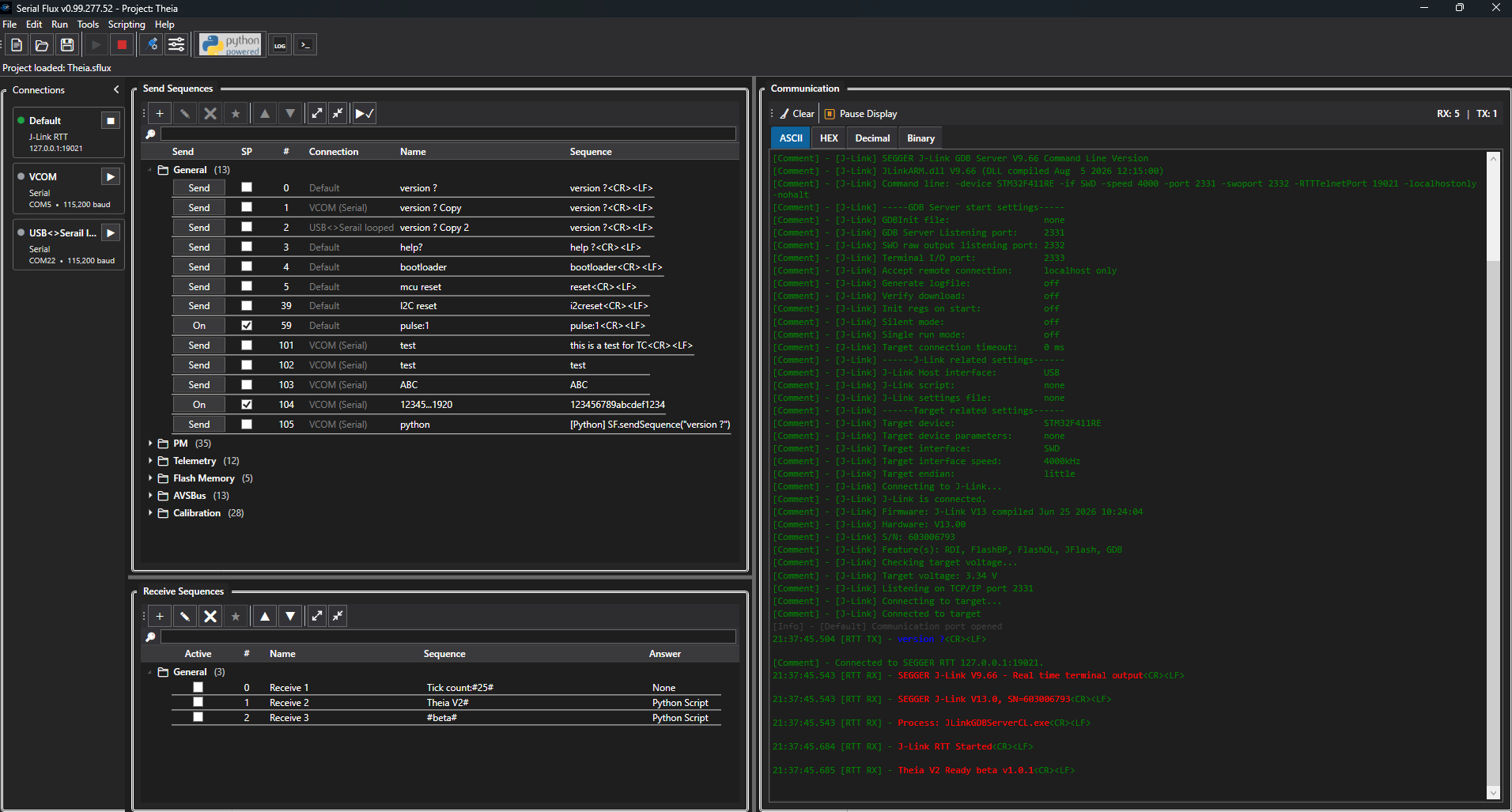Screen dimensions: 1512x812
Task: Click the Python powered logo button
Action: pos(230,45)
